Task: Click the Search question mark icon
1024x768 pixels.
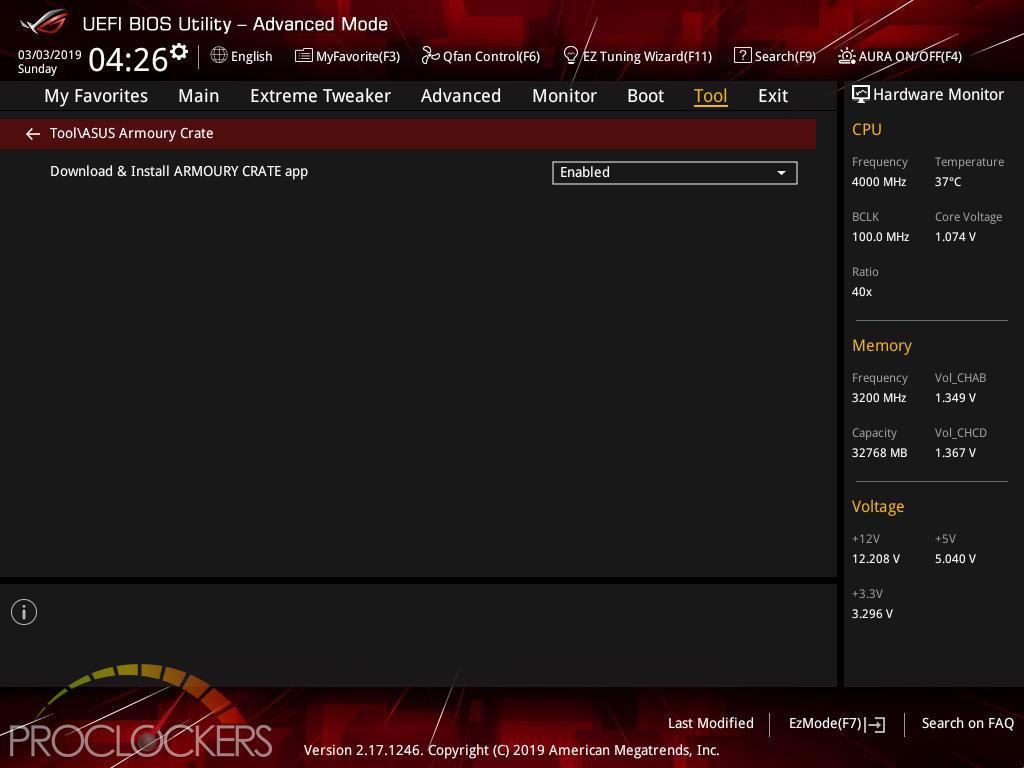Action: click(743, 56)
